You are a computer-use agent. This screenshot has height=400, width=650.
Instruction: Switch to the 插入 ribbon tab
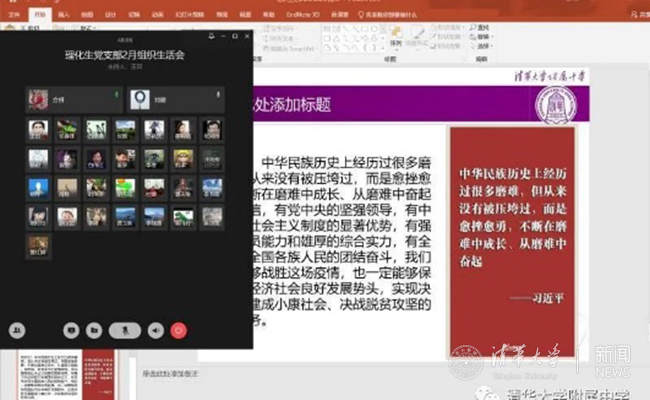(x=64, y=16)
